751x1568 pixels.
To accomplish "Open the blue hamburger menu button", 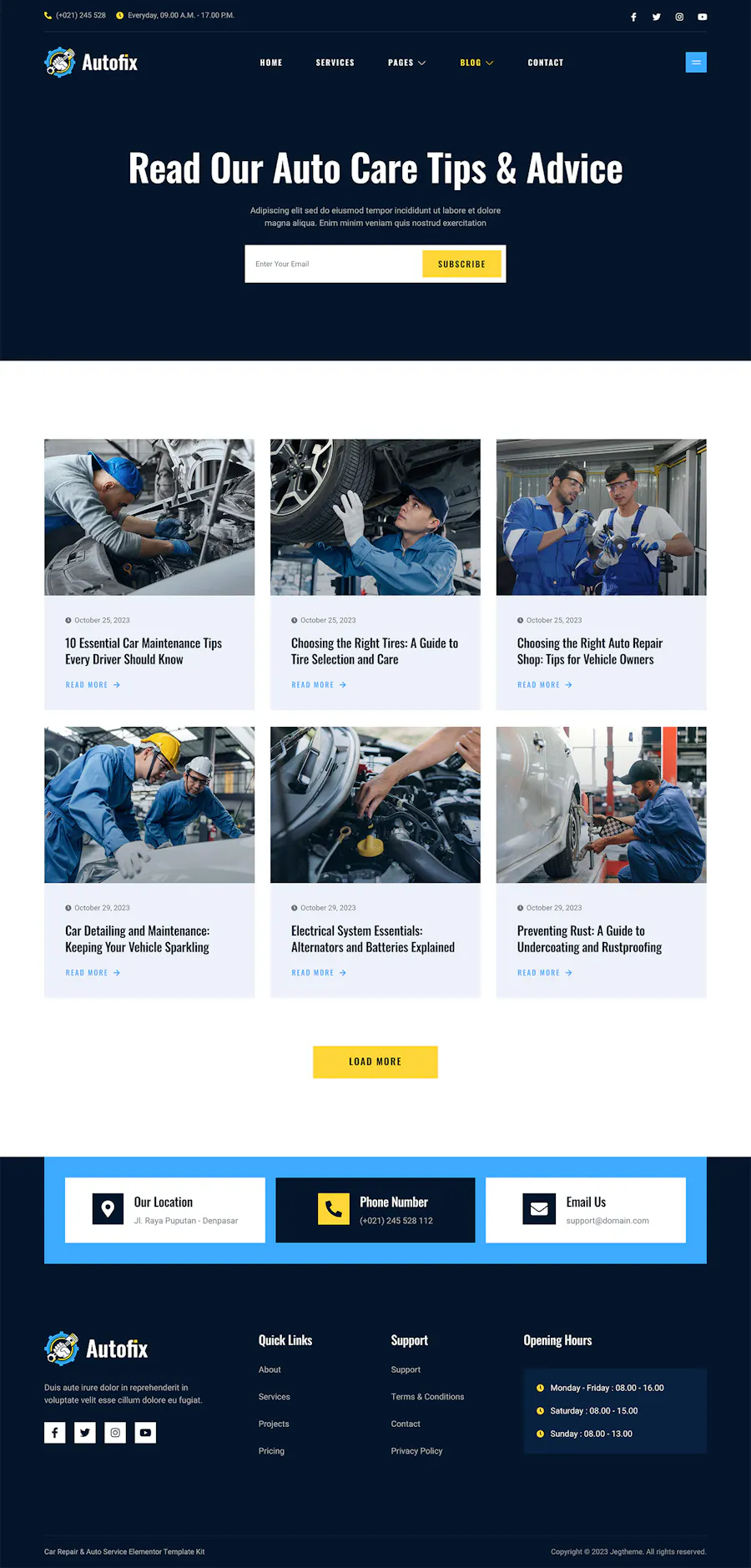I will (696, 63).
